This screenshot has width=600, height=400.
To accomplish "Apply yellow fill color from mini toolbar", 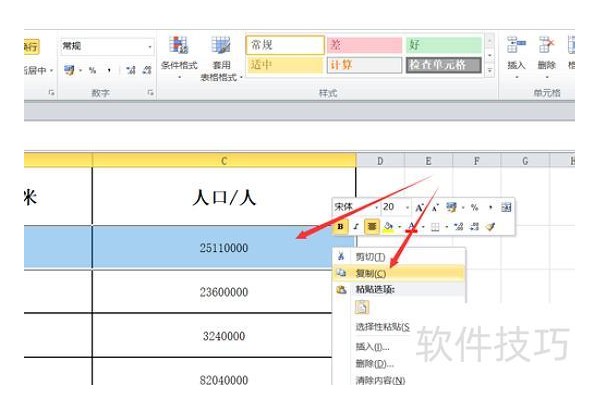I will tap(388, 227).
